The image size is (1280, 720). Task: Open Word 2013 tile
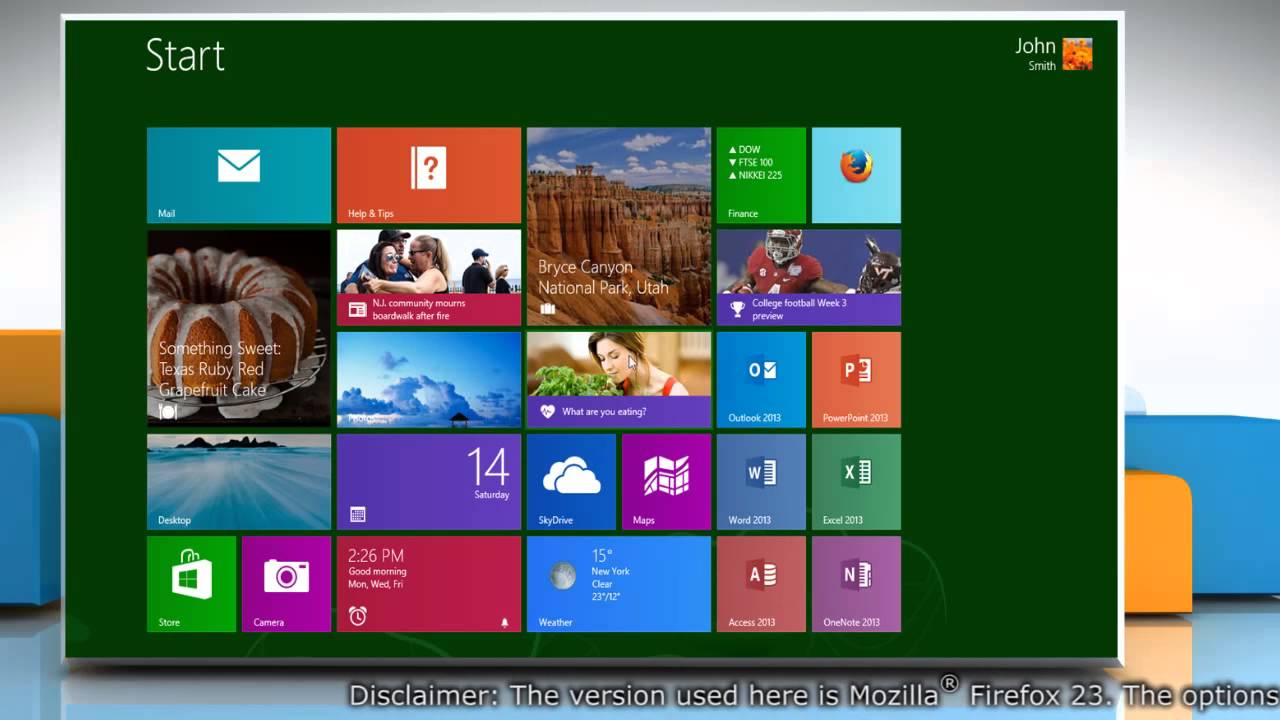pyautogui.click(x=761, y=482)
